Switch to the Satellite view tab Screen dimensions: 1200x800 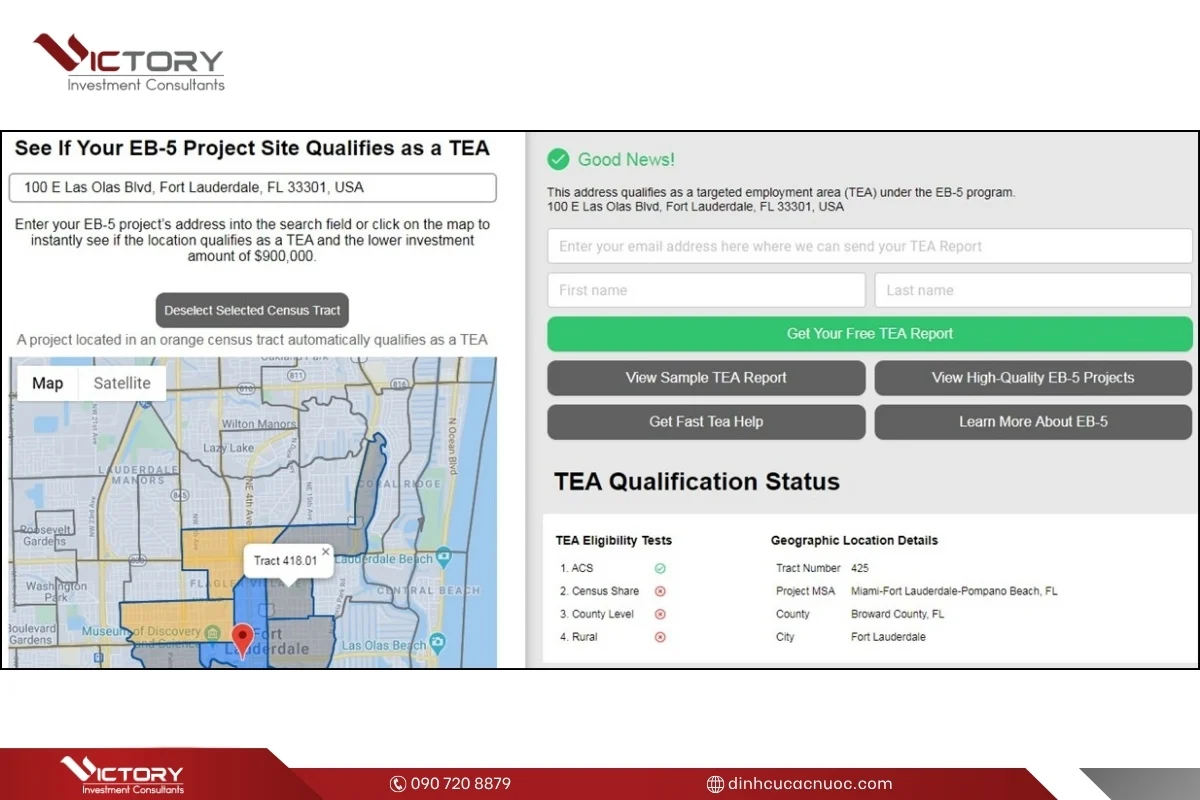(122, 383)
